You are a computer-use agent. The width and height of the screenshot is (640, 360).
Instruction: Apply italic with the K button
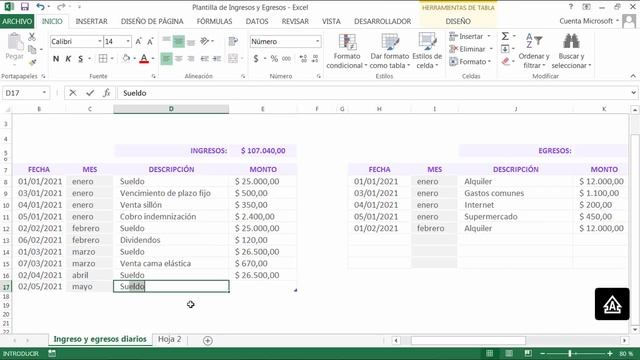(x=68, y=59)
